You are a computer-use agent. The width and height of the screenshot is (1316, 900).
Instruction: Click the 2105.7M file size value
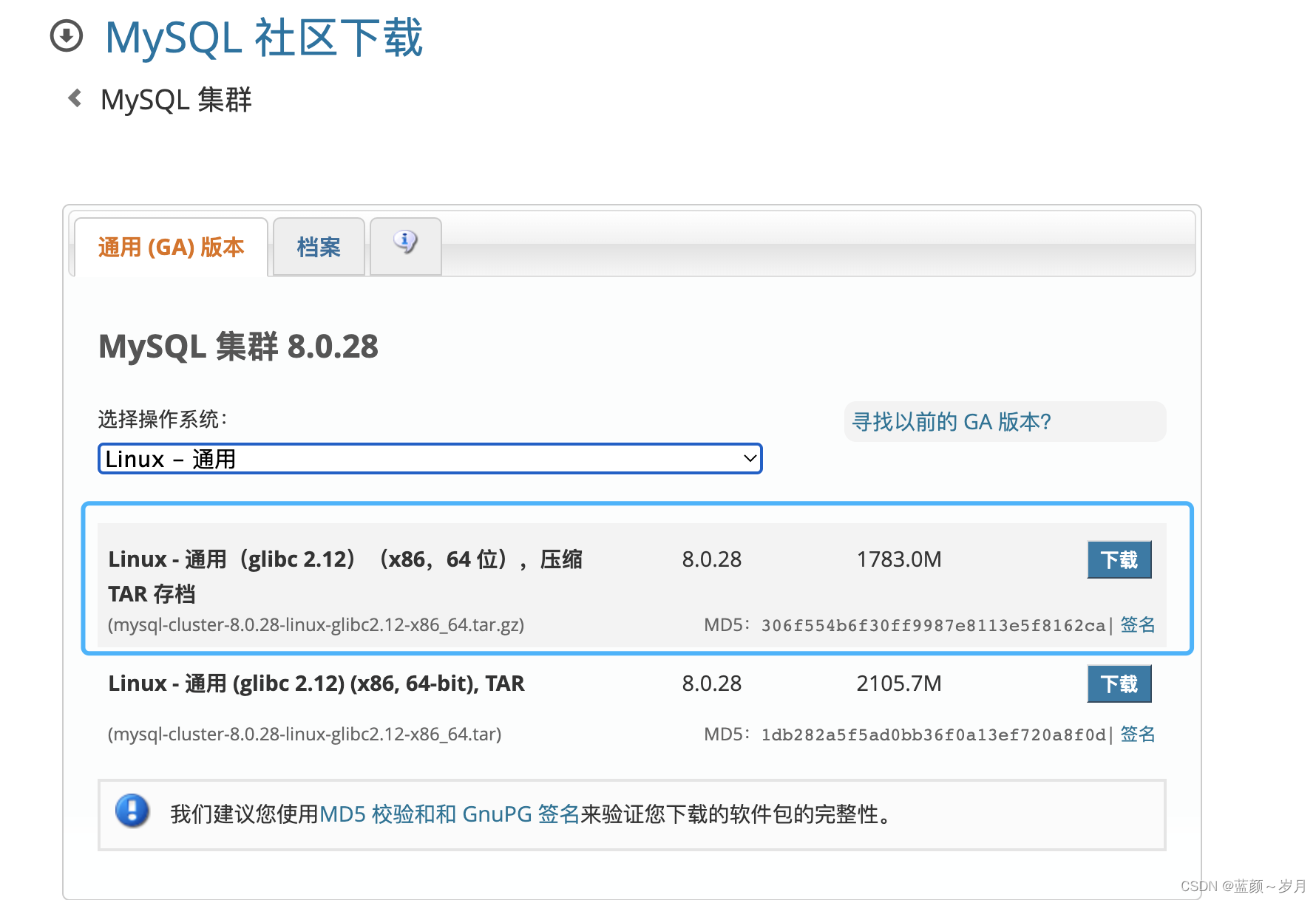(x=899, y=683)
